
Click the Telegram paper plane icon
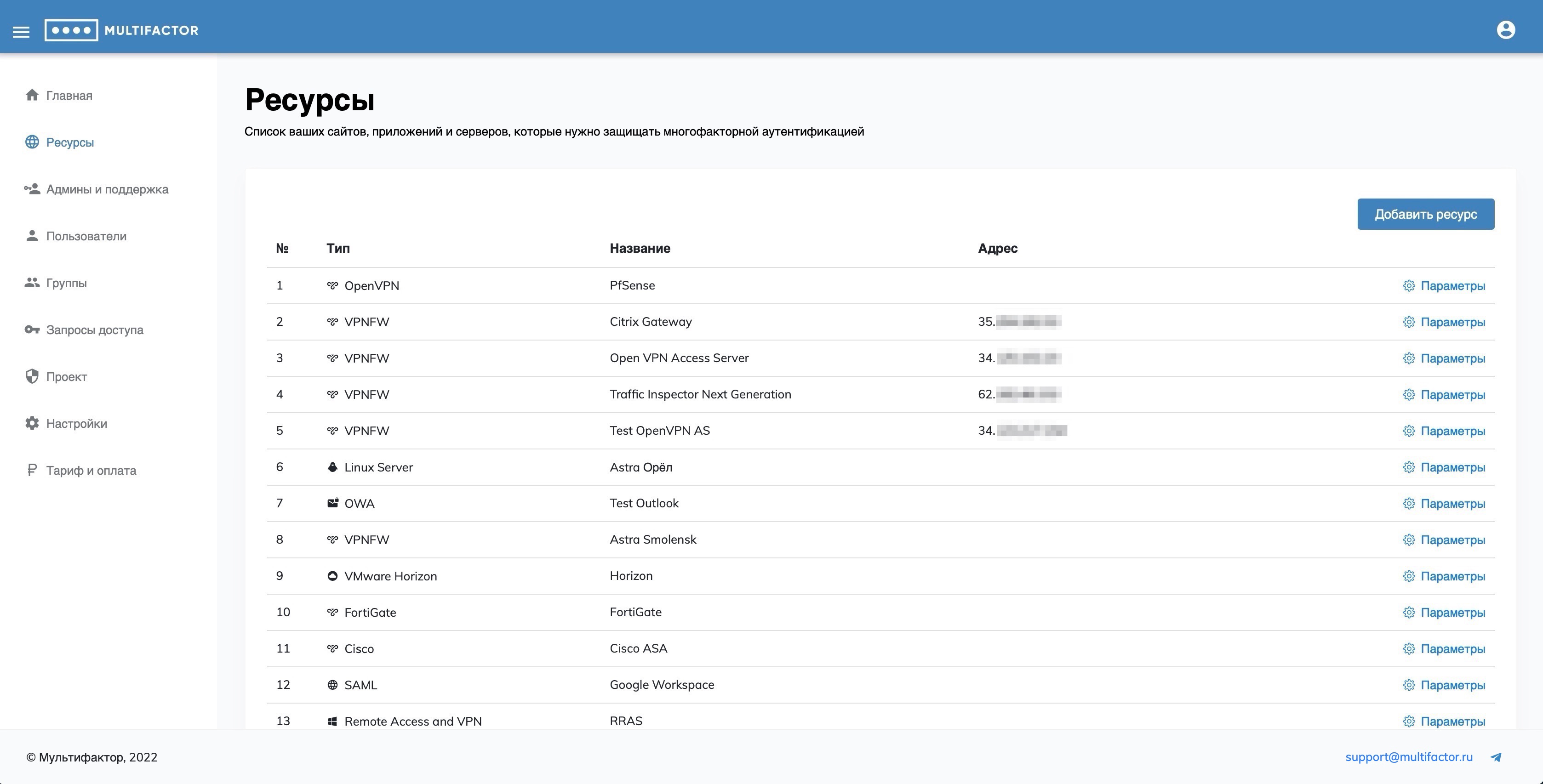[x=1496, y=757]
